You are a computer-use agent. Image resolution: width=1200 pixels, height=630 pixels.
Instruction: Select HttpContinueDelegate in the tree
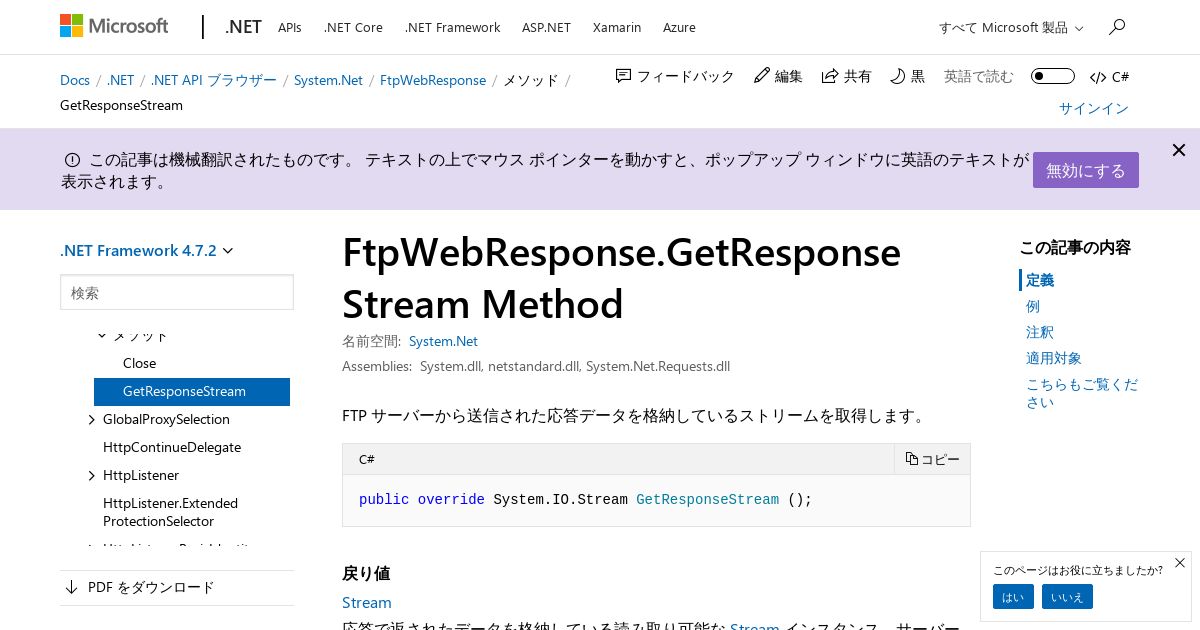pyautogui.click(x=172, y=447)
